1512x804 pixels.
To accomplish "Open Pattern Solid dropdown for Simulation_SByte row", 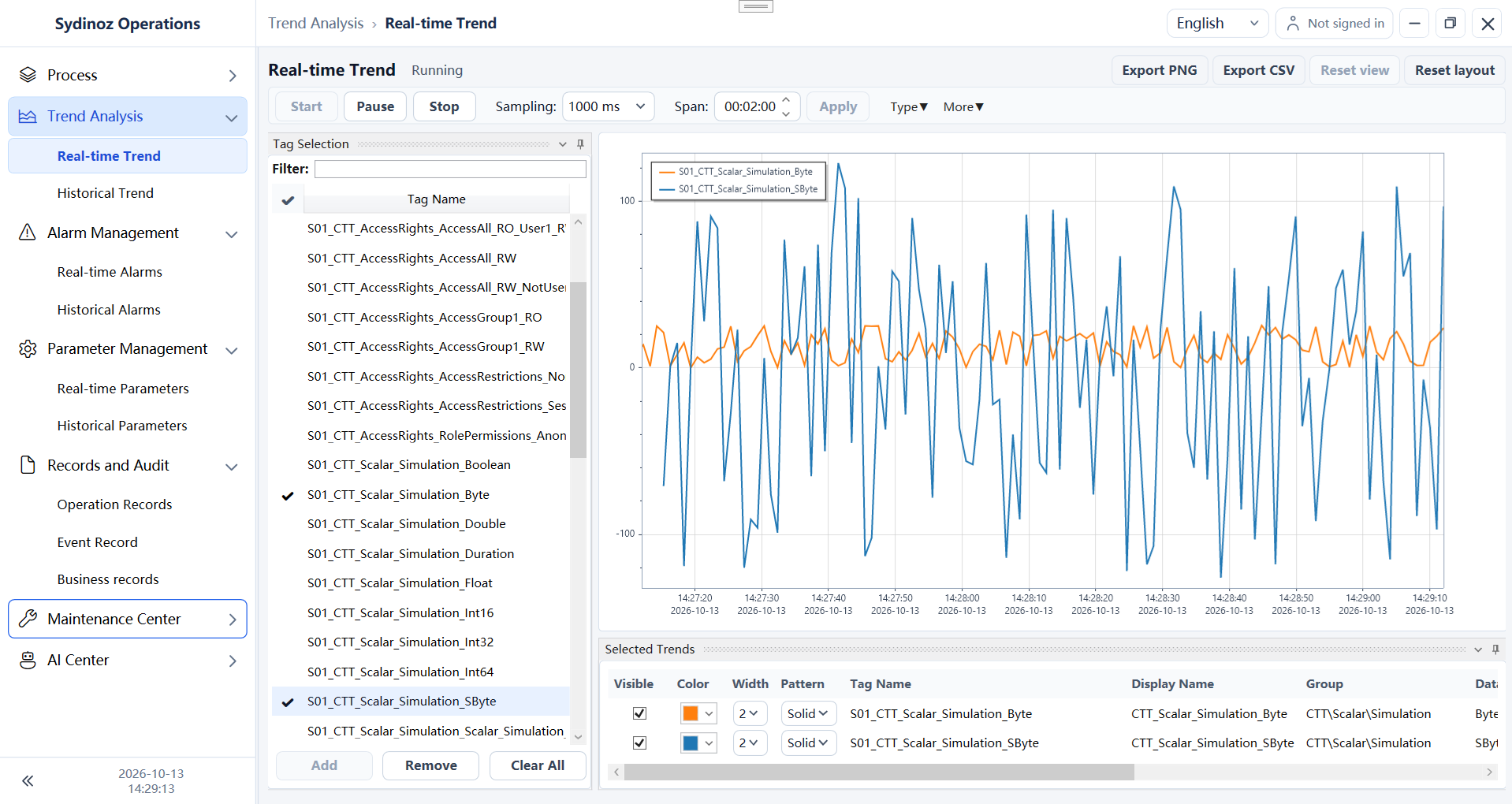I will pos(808,743).
